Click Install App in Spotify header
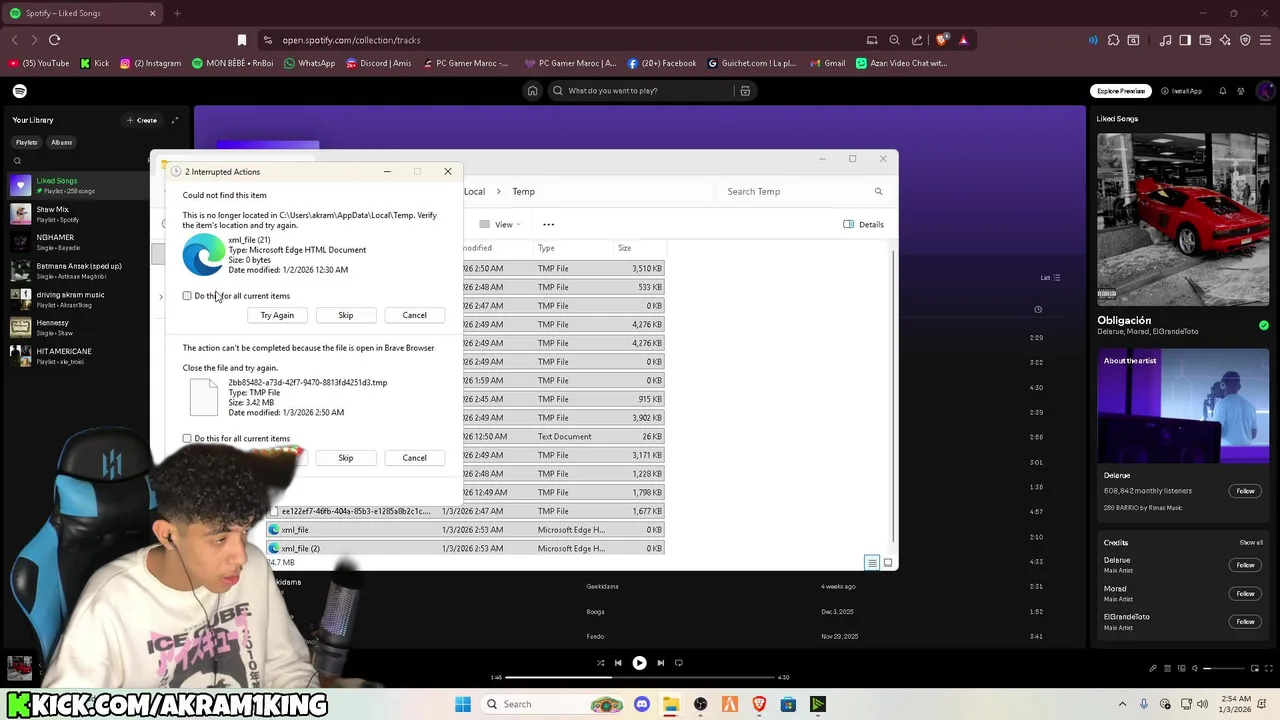 [x=1182, y=91]
